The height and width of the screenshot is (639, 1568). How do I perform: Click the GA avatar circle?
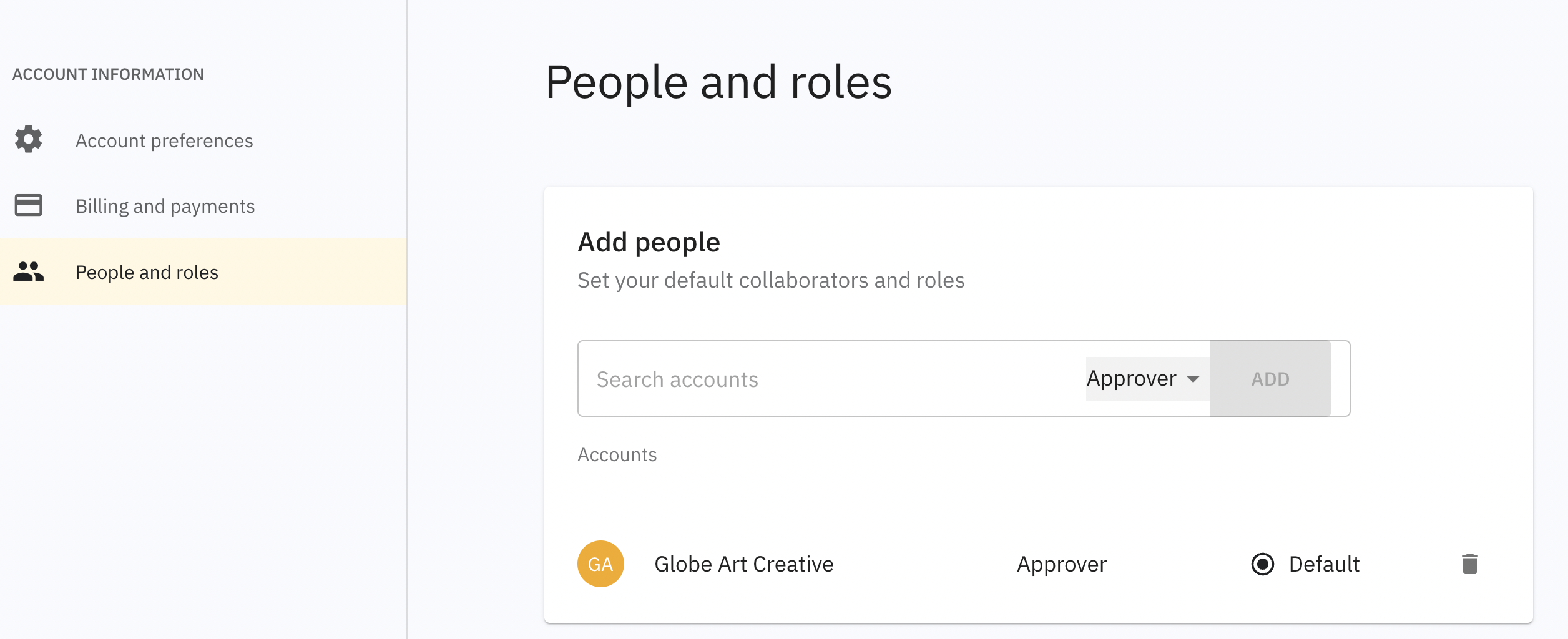[600, 563]
